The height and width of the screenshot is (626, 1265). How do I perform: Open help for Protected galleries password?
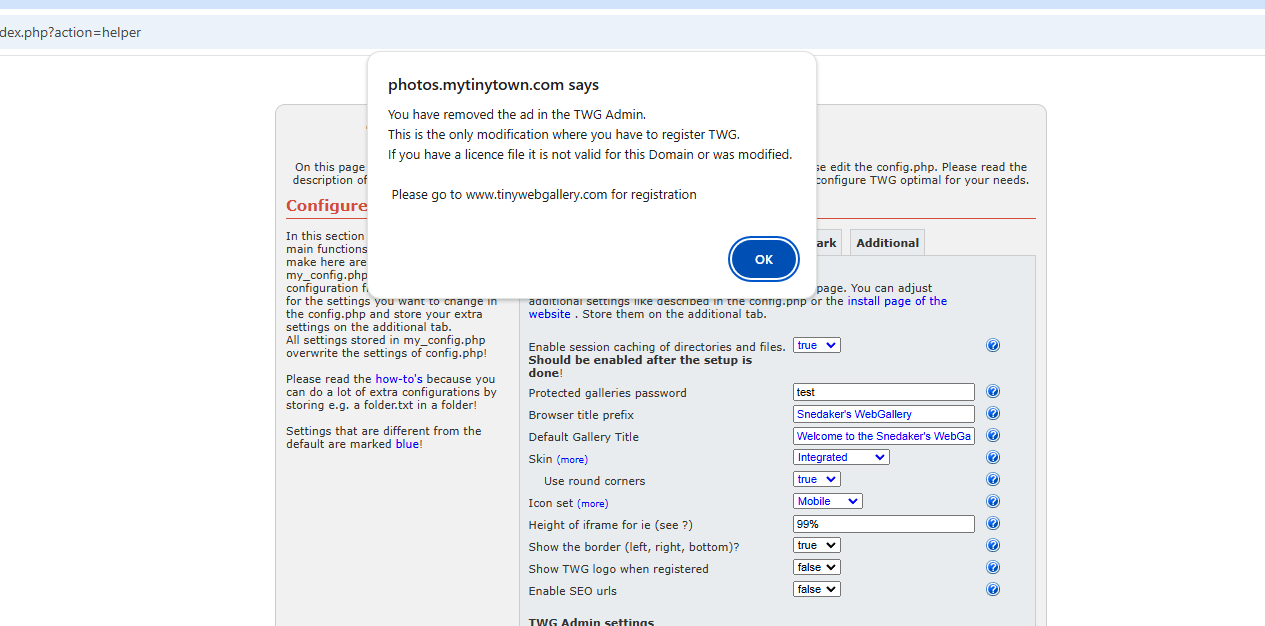(993, 392)
